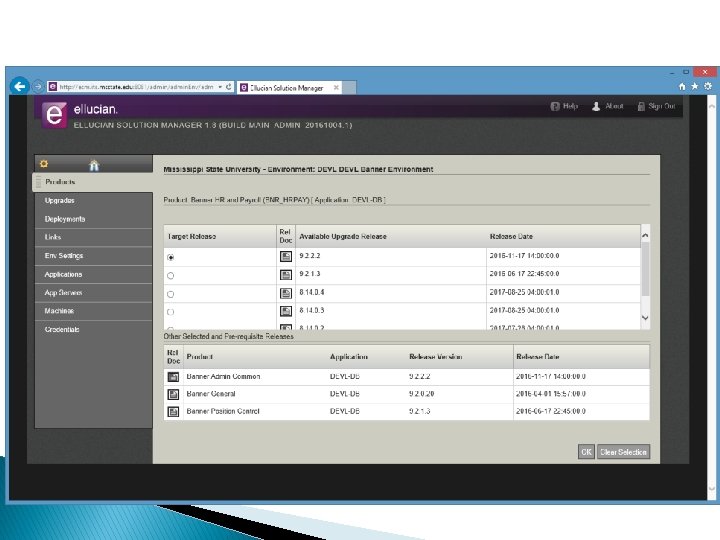
Task: Select radio button for upgrade release 9.2.1.3
Action: [171, 276]
